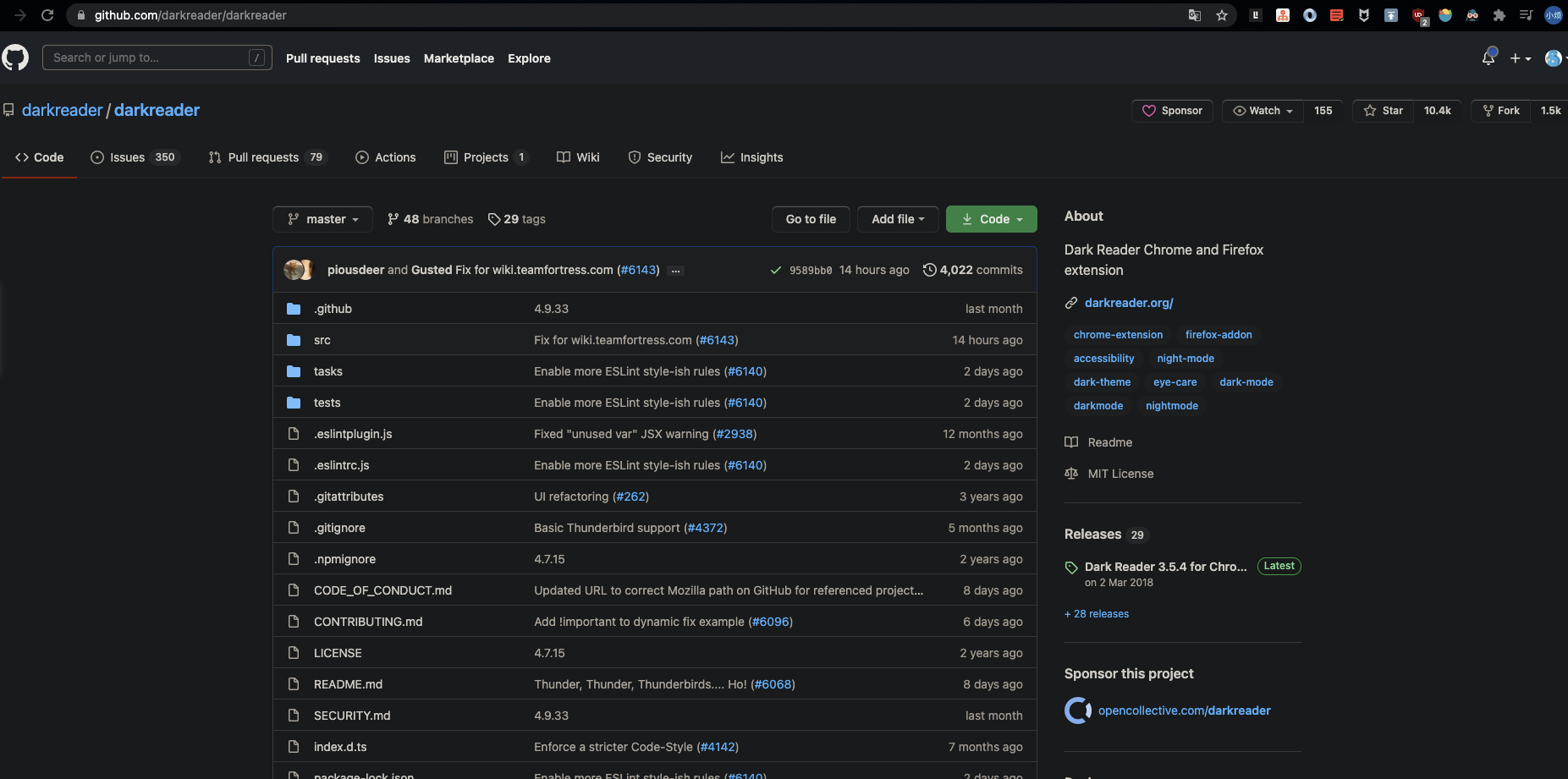Open the .eslintrc.js file
1568x779 pixels.
tap(342, 465)
